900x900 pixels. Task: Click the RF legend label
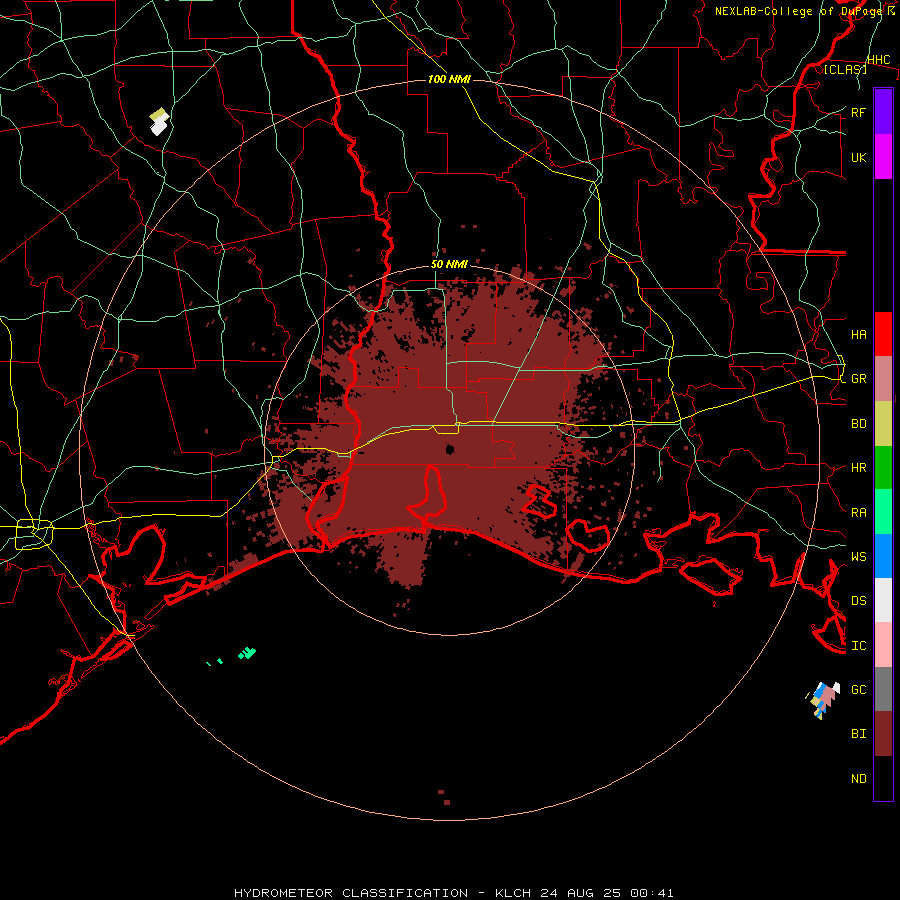tap(858, 112)
